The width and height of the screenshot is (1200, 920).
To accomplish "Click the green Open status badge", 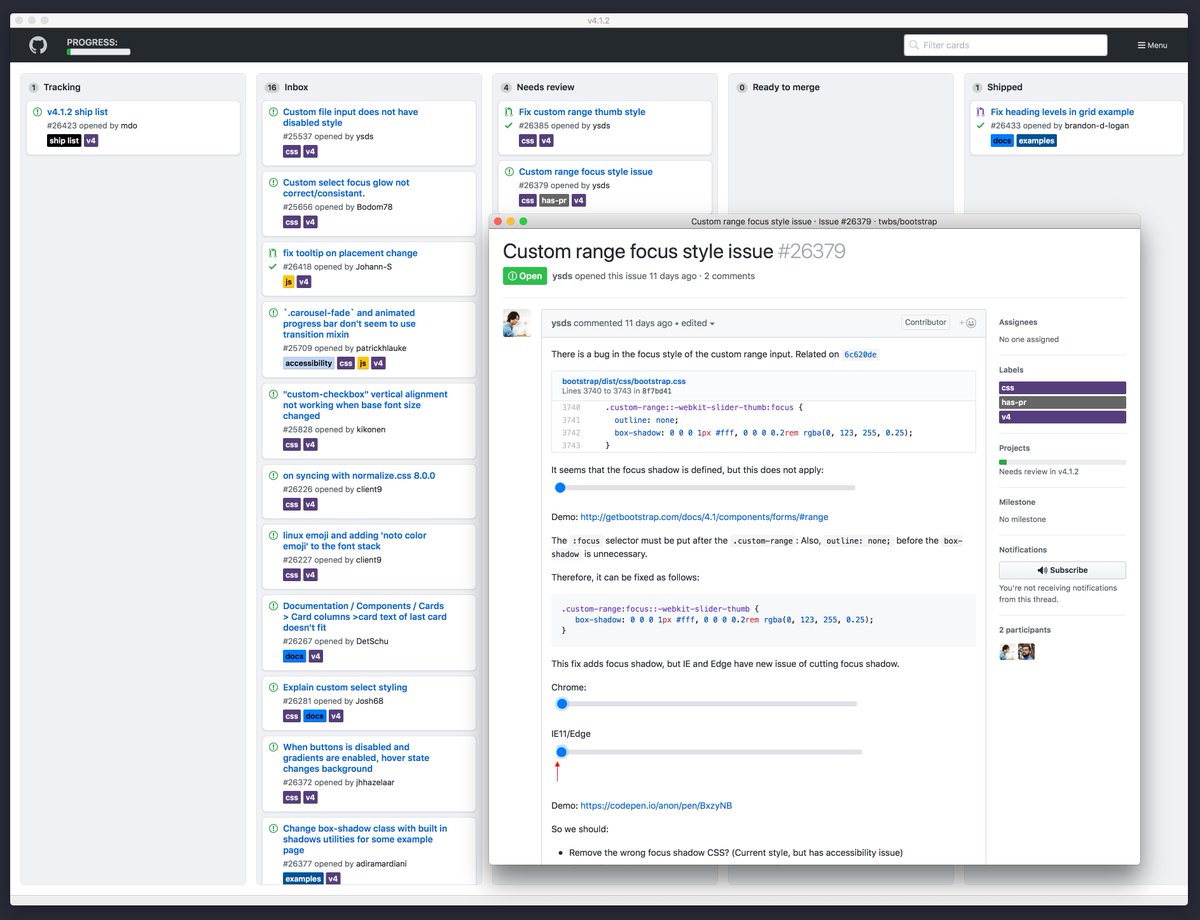I will (x=525, y=276).
